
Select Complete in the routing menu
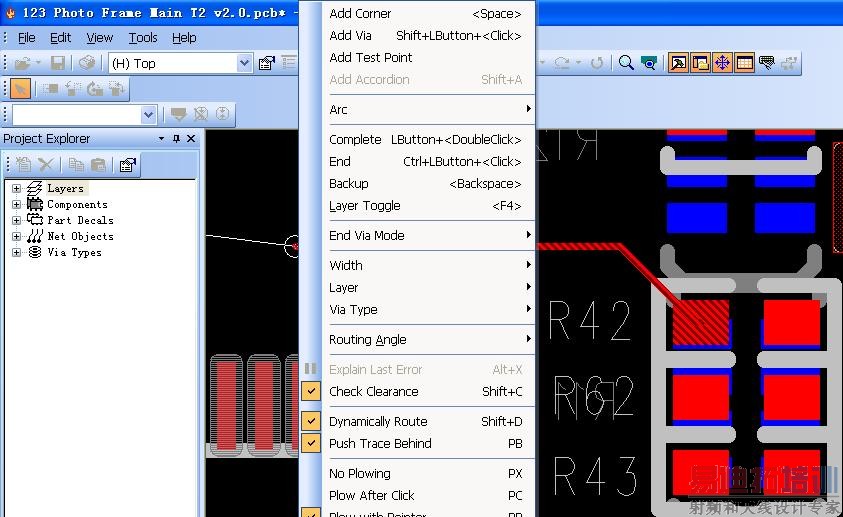click(430, 139)
